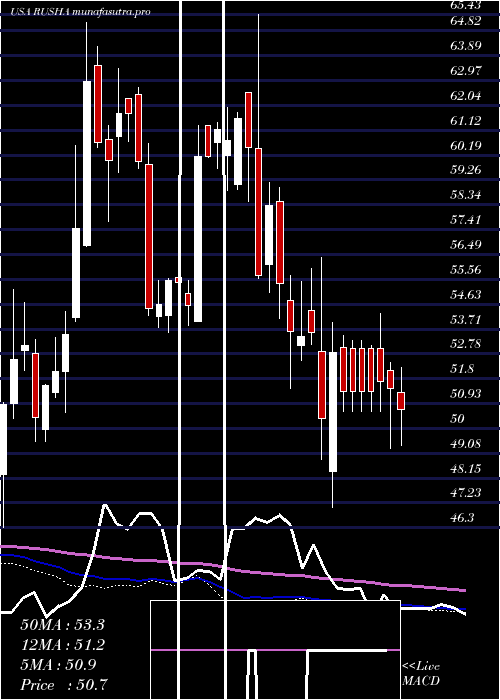Click the 'USA RUSHA munafasutra.pro' chart title
This screenshot has height=700, width=500.
pos(81,12)
